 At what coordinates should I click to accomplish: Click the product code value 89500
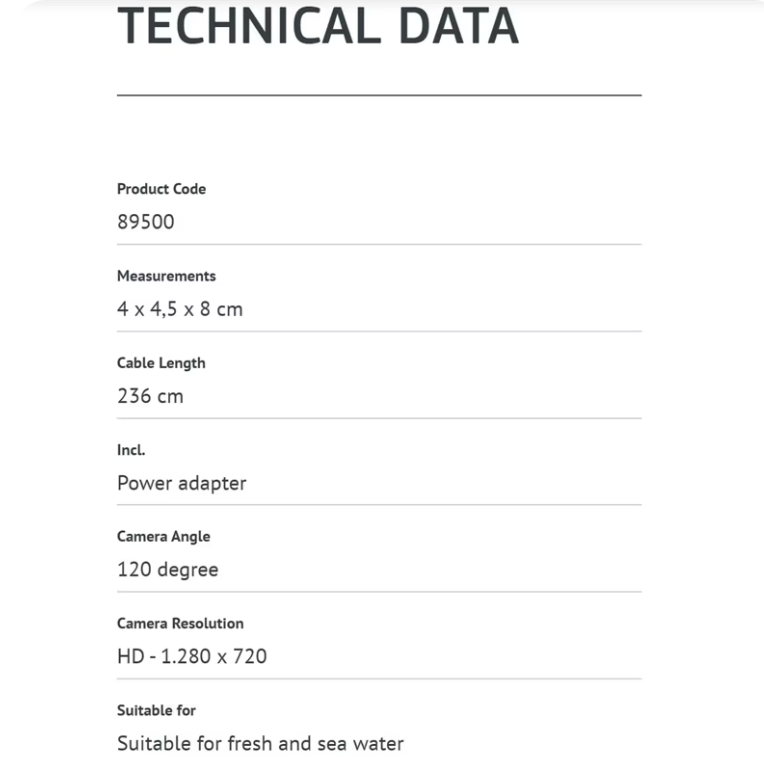point(146,222)
